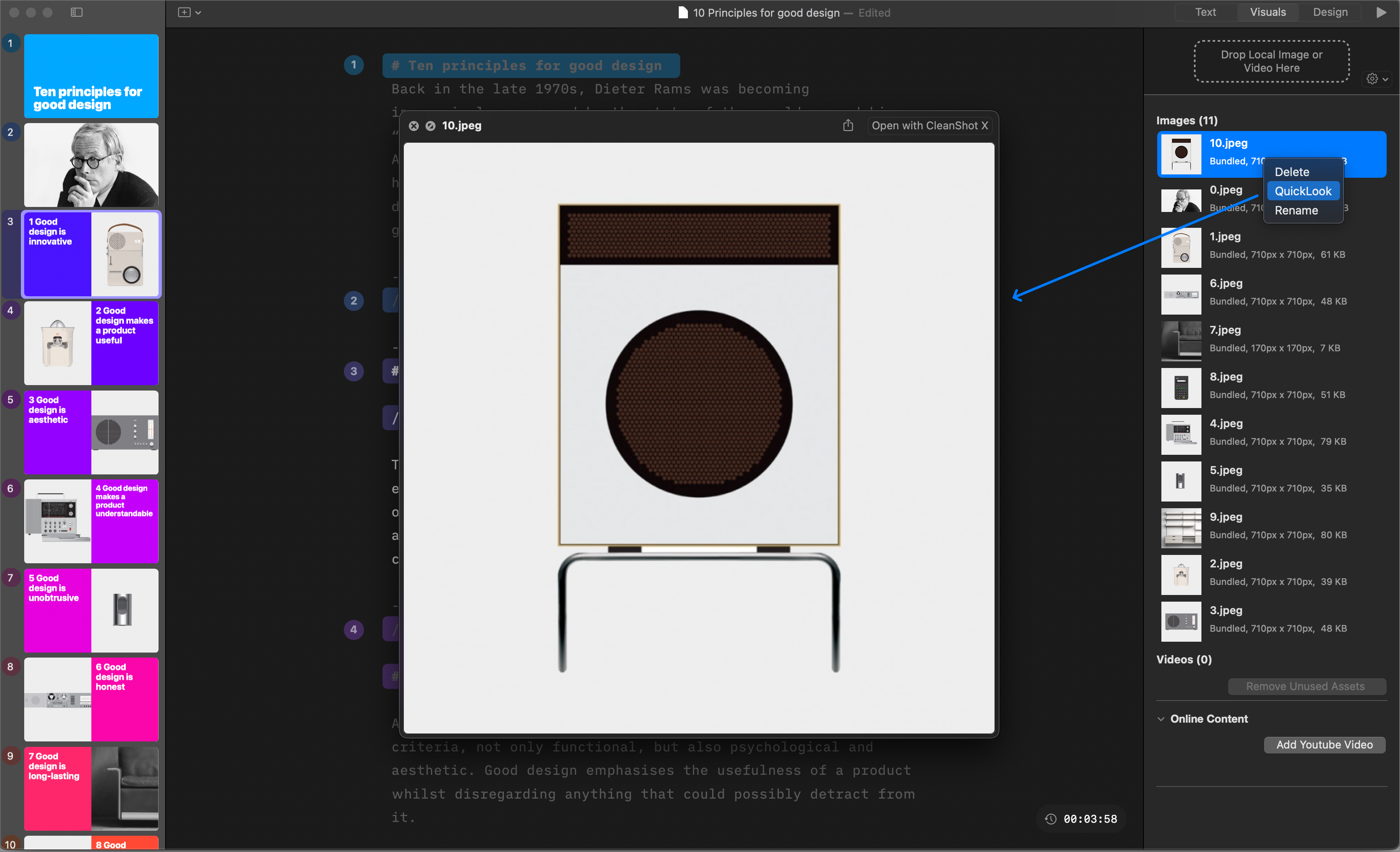Switch to the Visuals tab
The width and height of the screenshot is (1400, 852).
1268,12
